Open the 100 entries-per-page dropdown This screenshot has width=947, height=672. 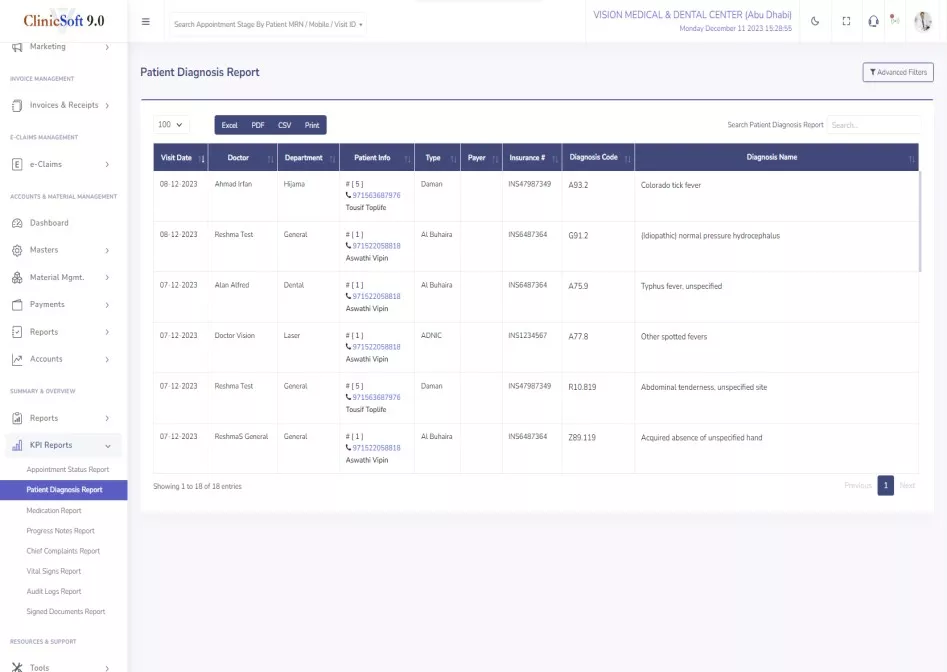(171, 125)
